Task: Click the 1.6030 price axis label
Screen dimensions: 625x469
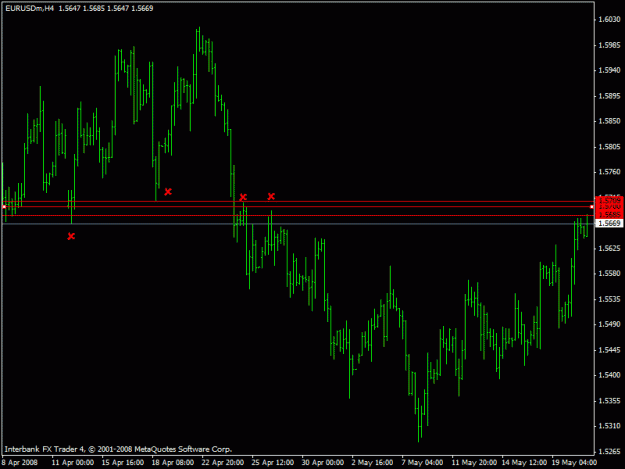Action: (609, 19)
